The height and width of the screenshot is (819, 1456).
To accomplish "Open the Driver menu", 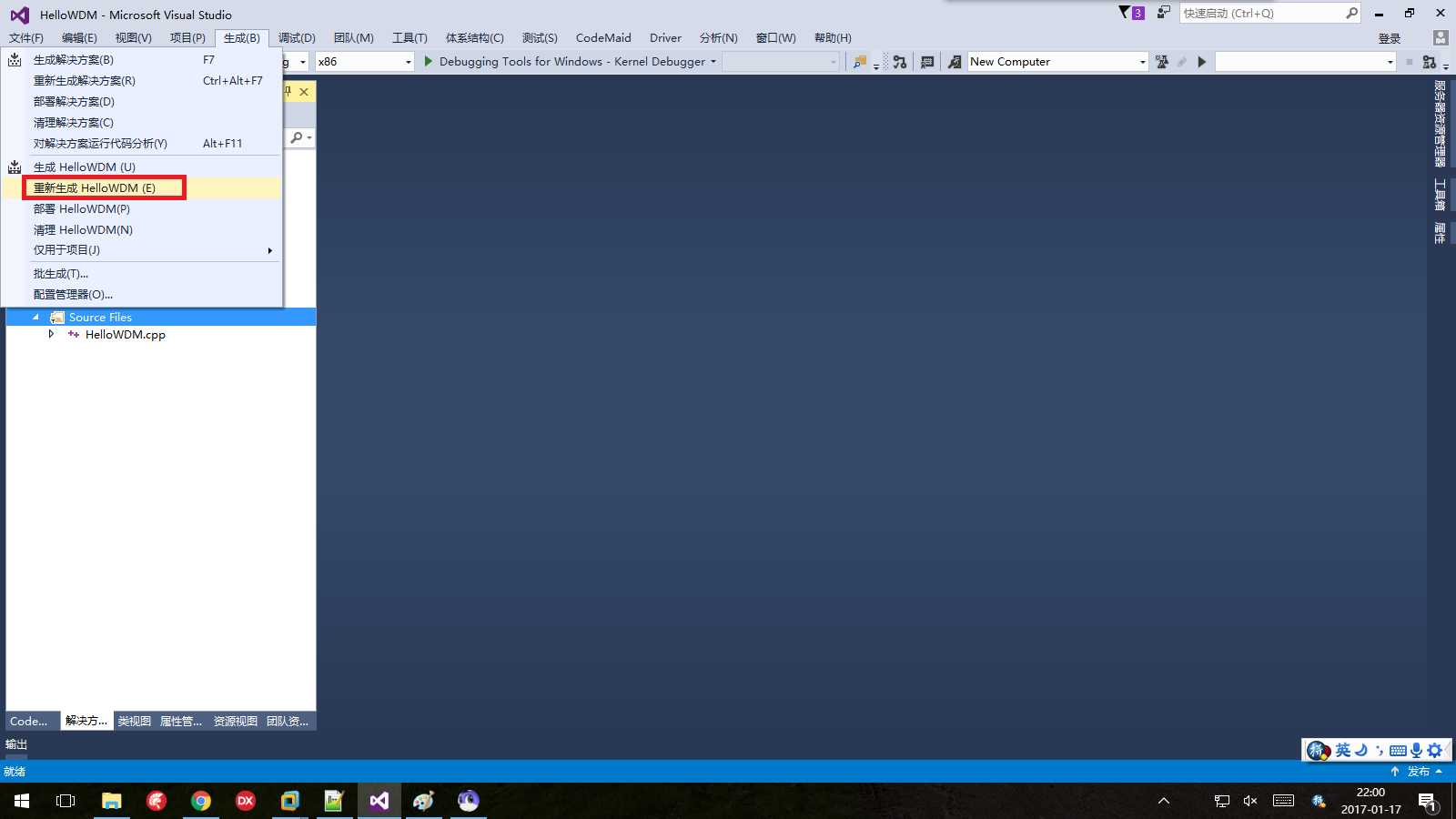I will pos(665,38).
